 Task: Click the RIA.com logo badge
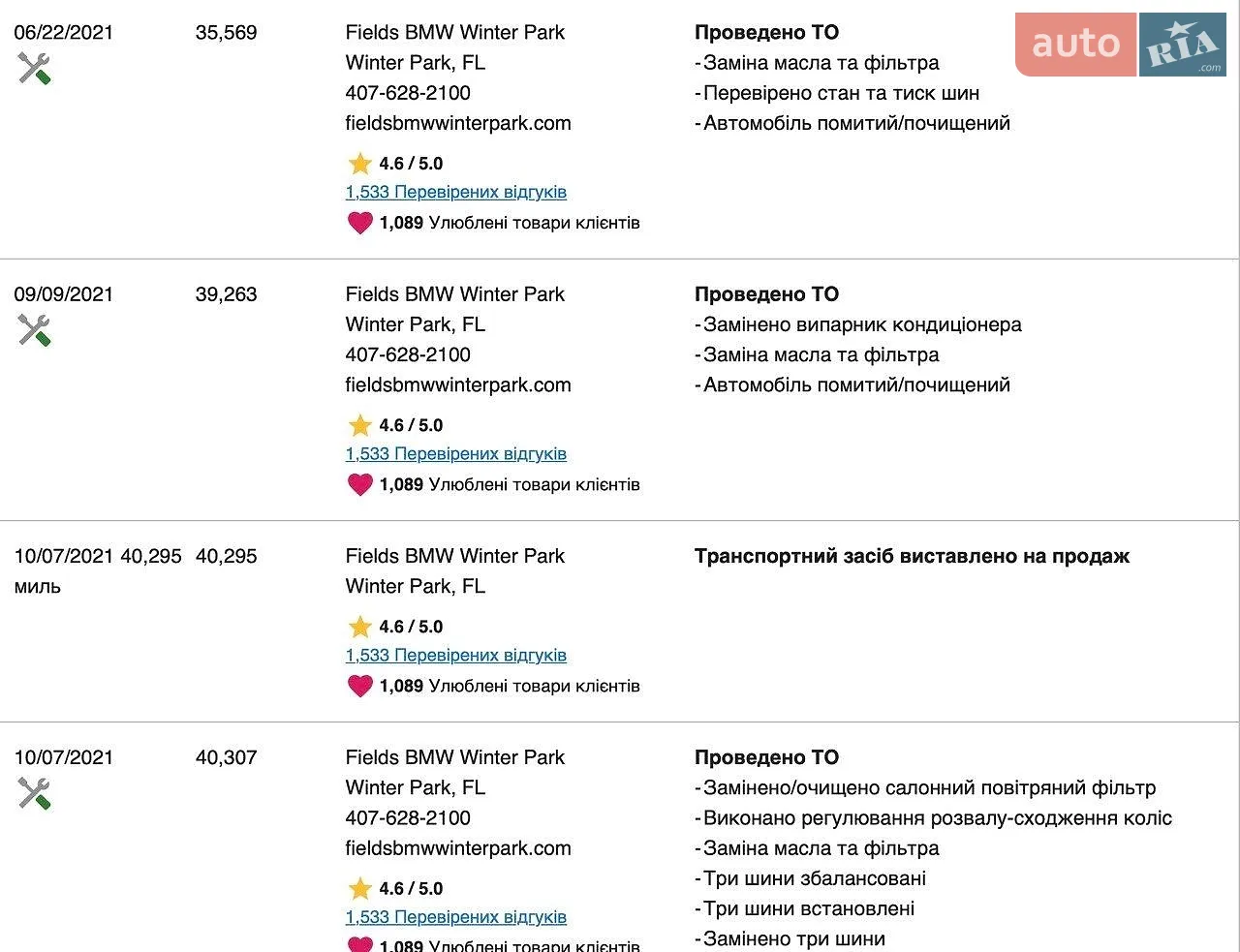click(x=1183, y=45)
